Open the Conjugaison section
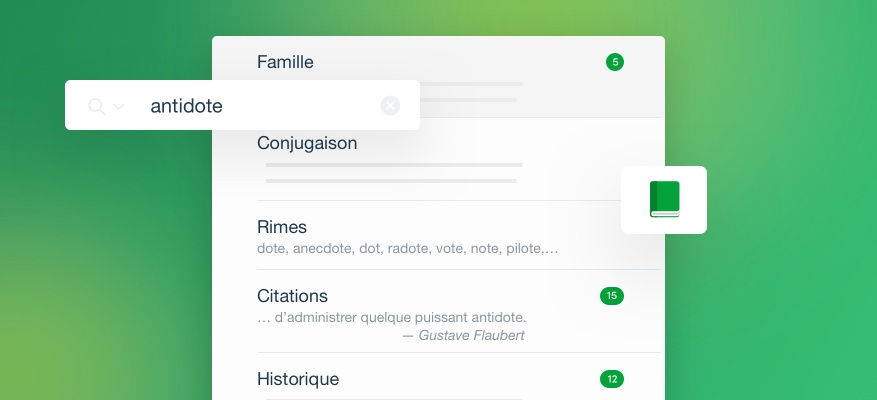 click(307, 143)
